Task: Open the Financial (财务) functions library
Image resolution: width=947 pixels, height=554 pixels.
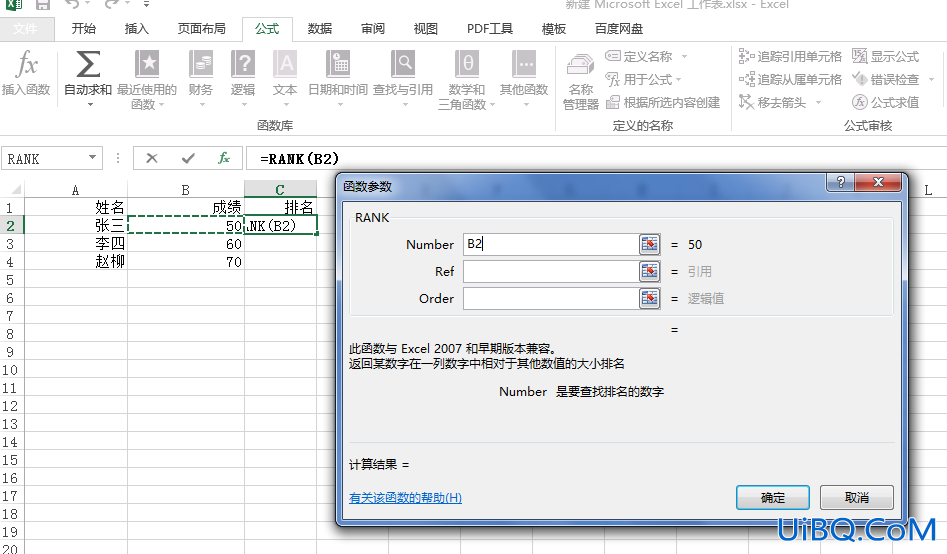Action: click(201, 79)
